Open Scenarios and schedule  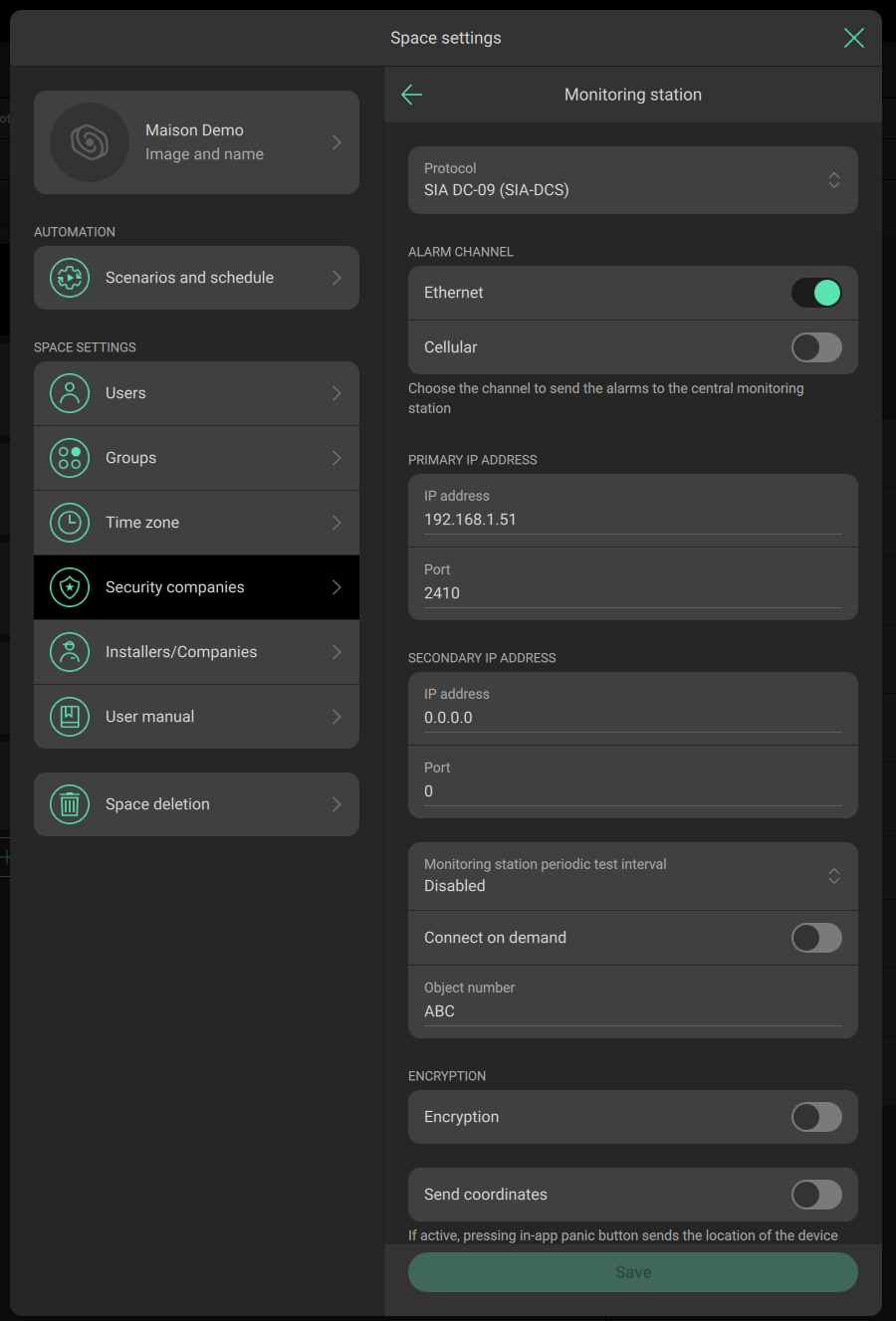(196, 278)
